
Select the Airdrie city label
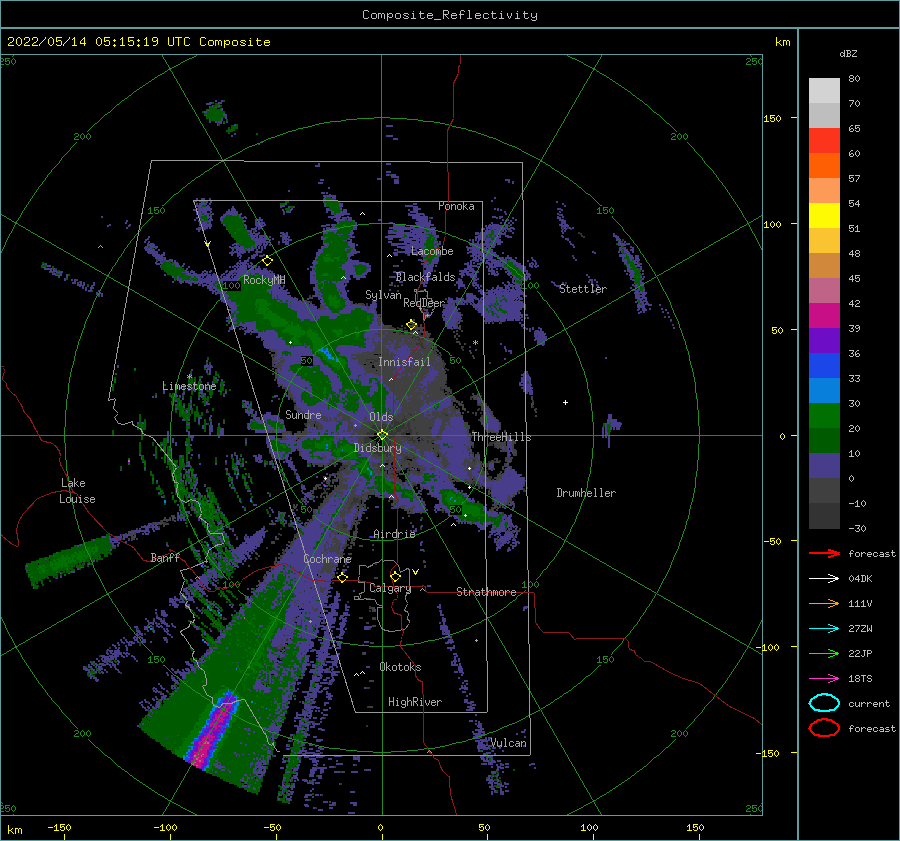pyautogui.click(x=394, y=534)
